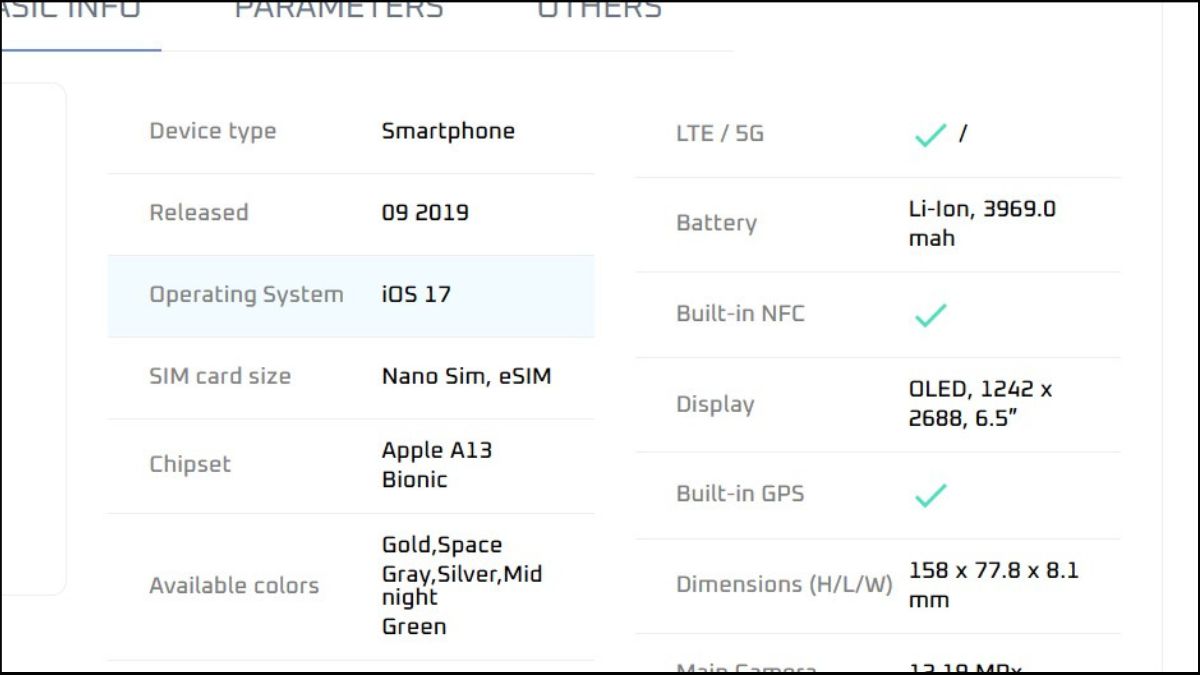The height and width of the screenshot is (675, 1200).
Task: Click the Built-in NFC checkmark icon
Action: pos(930,315)
